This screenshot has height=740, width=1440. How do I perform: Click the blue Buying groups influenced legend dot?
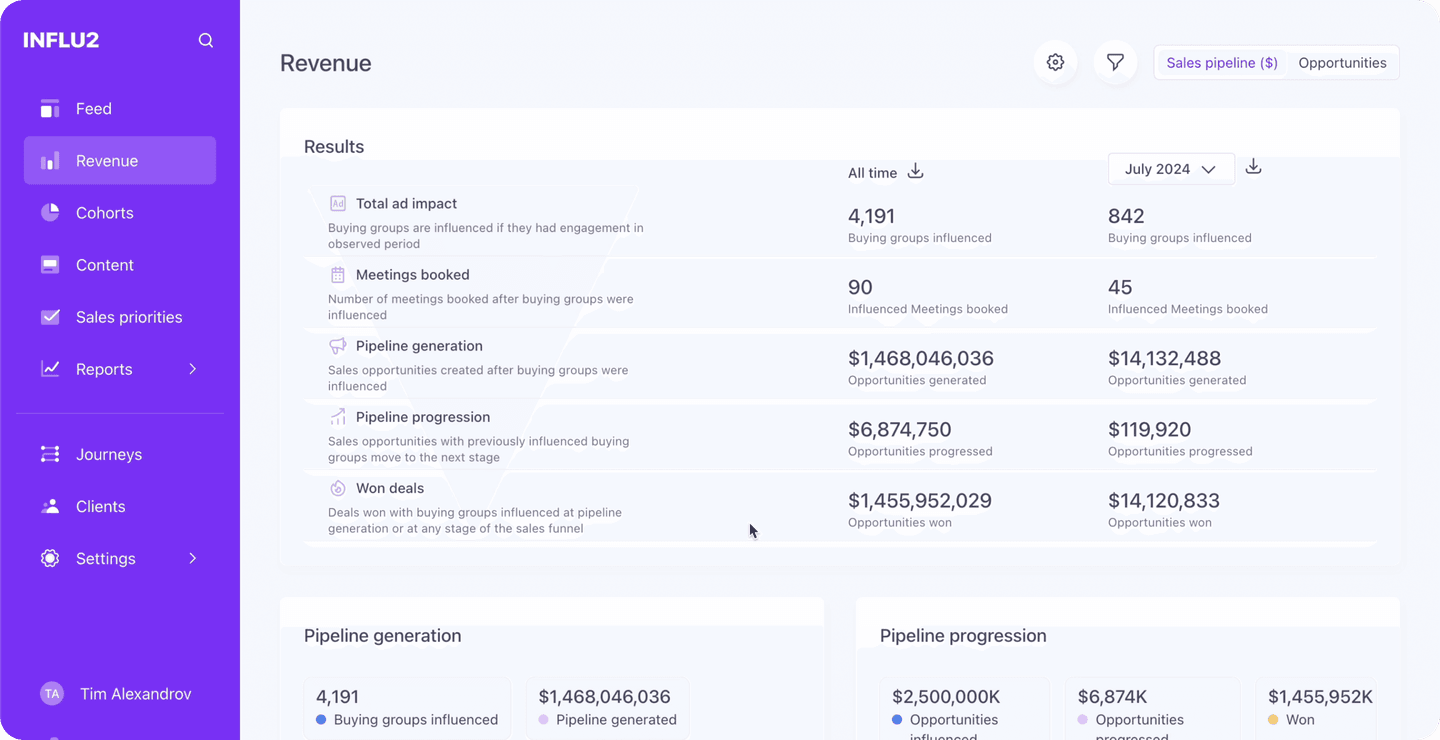(x=321, y=720)
